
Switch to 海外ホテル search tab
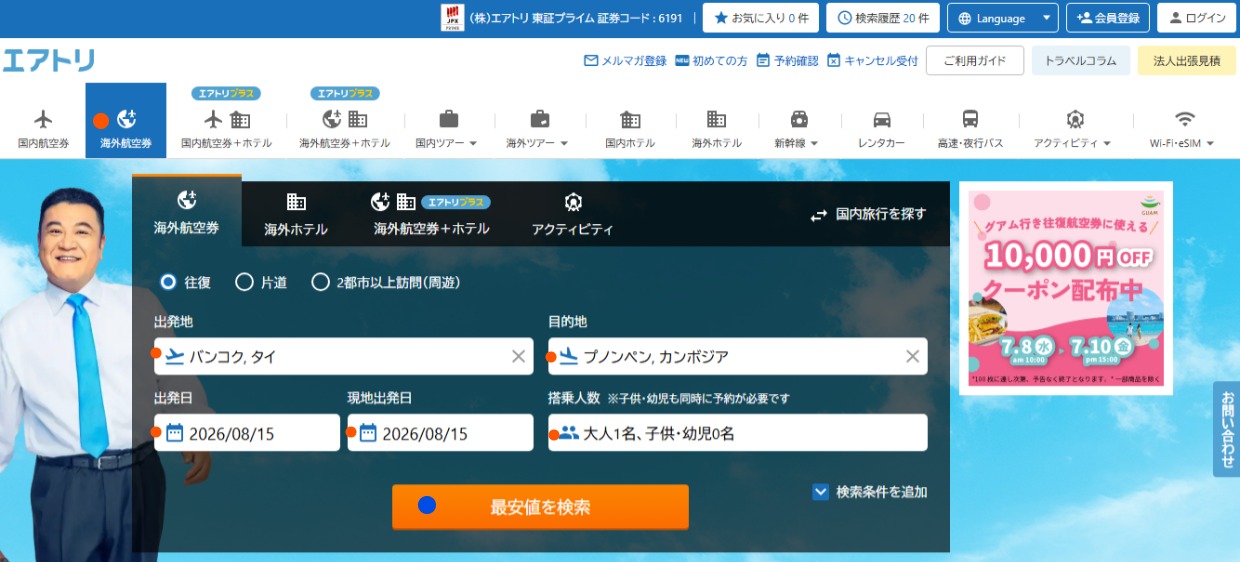pos(296,212)
